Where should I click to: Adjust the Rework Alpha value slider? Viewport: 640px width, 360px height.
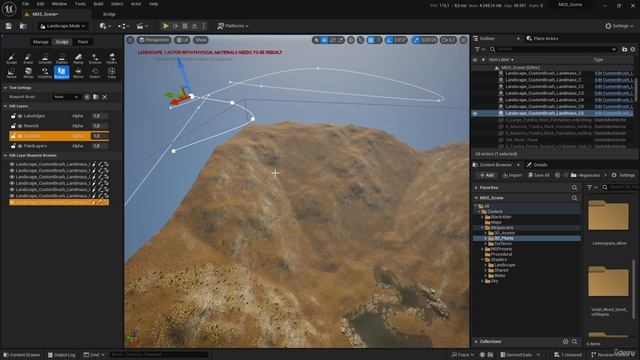[x=100, y=126]
